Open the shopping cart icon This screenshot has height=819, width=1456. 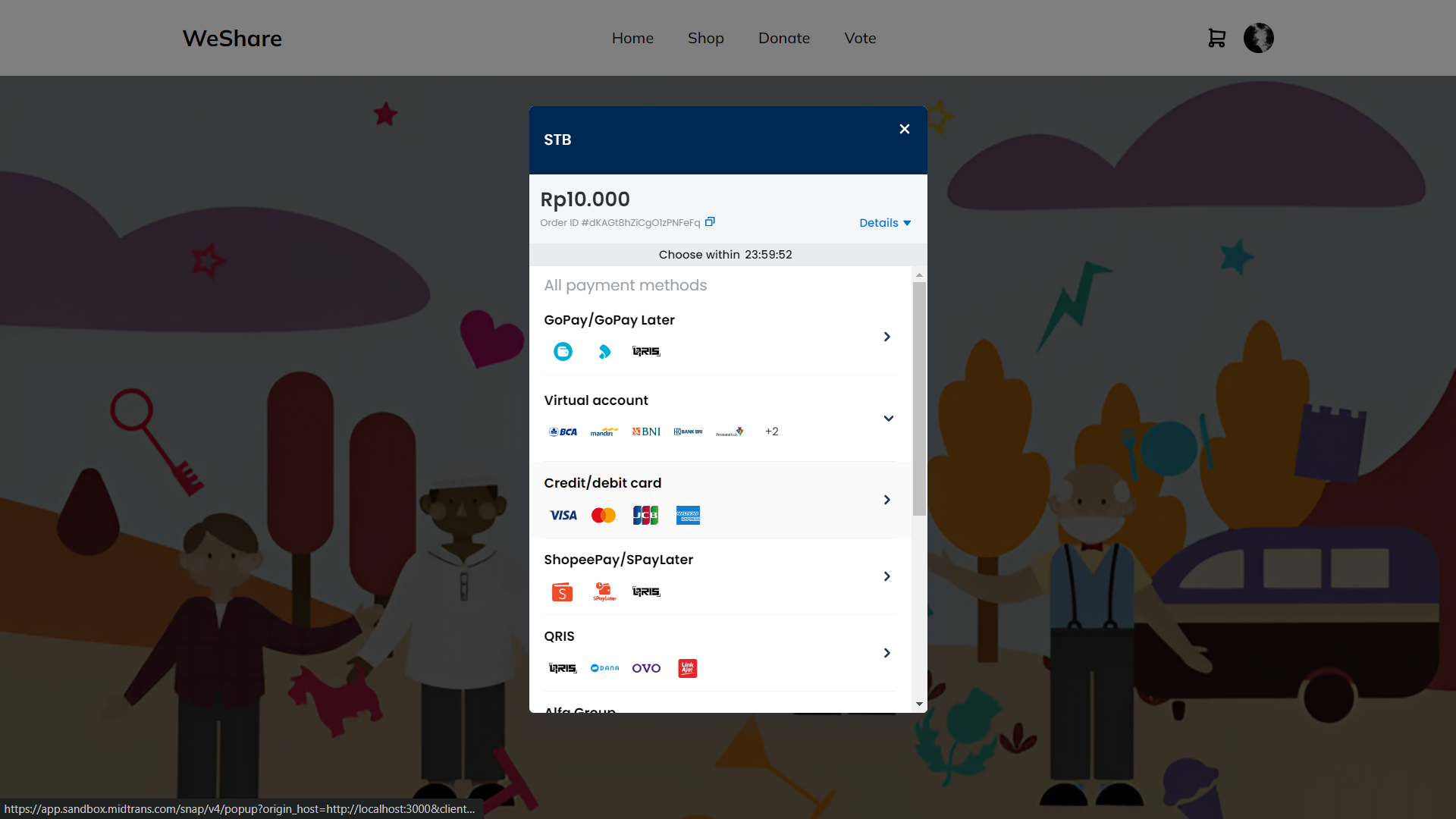pyautogui.click(x=1216, y=38)
